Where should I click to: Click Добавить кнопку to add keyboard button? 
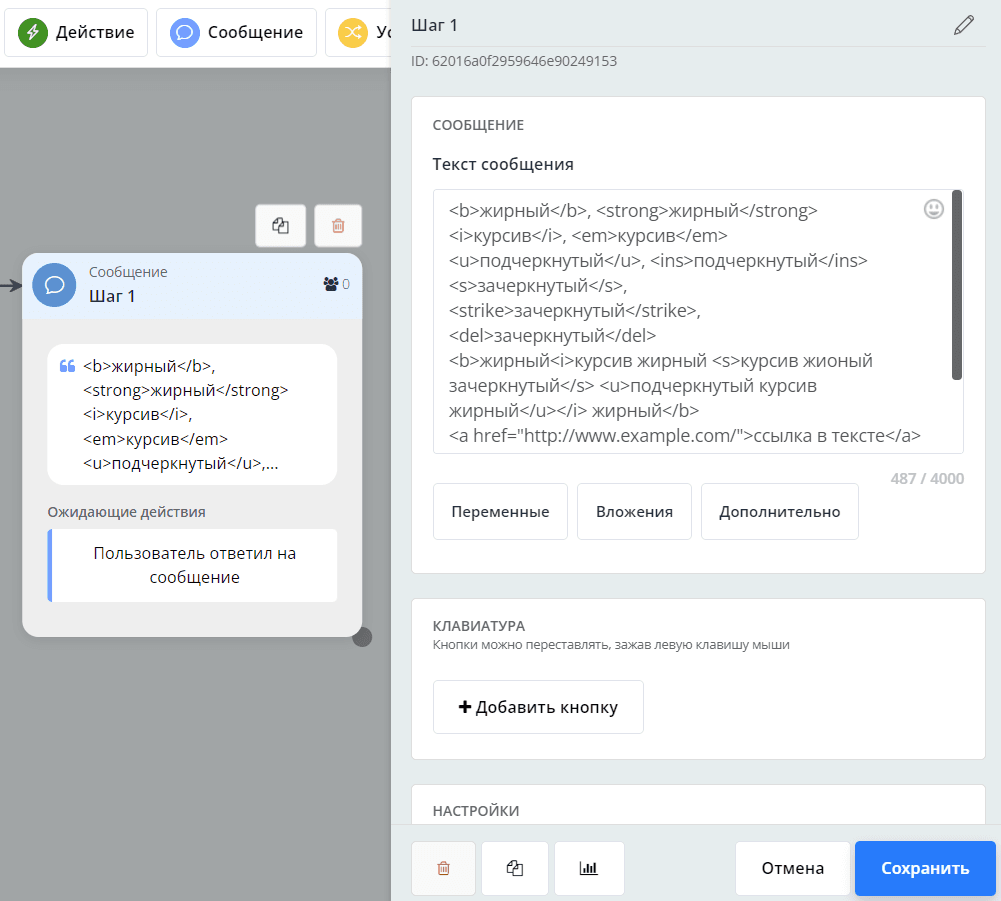point(538,707)
